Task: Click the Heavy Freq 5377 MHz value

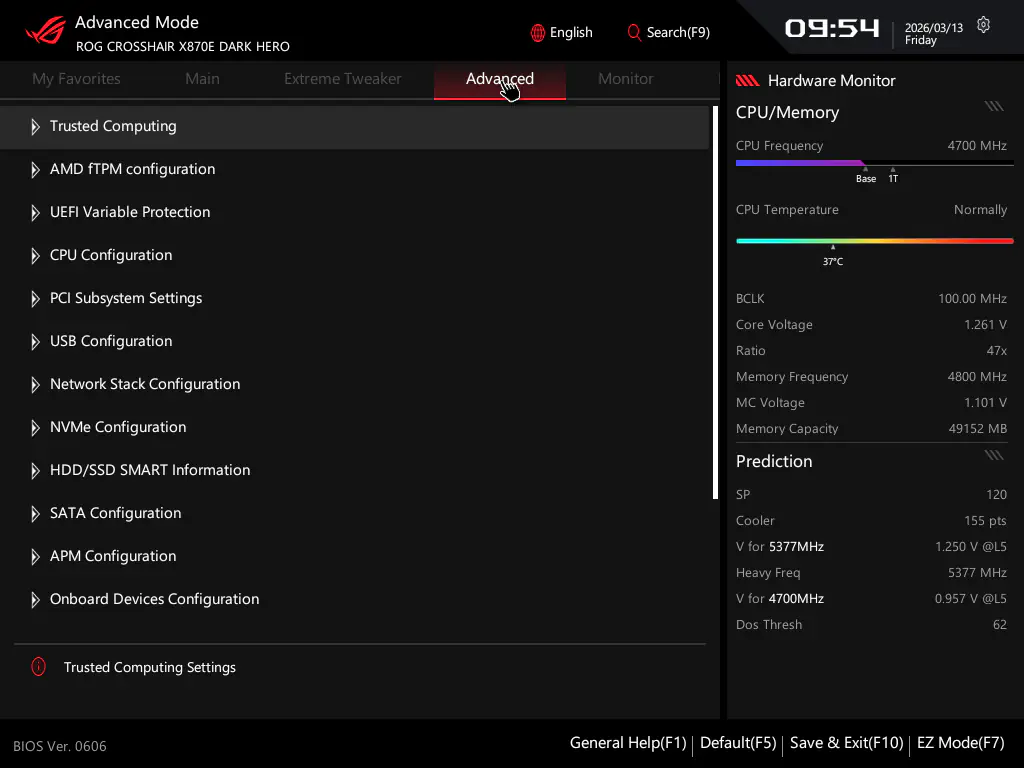Action: click(x=977, y=573)
